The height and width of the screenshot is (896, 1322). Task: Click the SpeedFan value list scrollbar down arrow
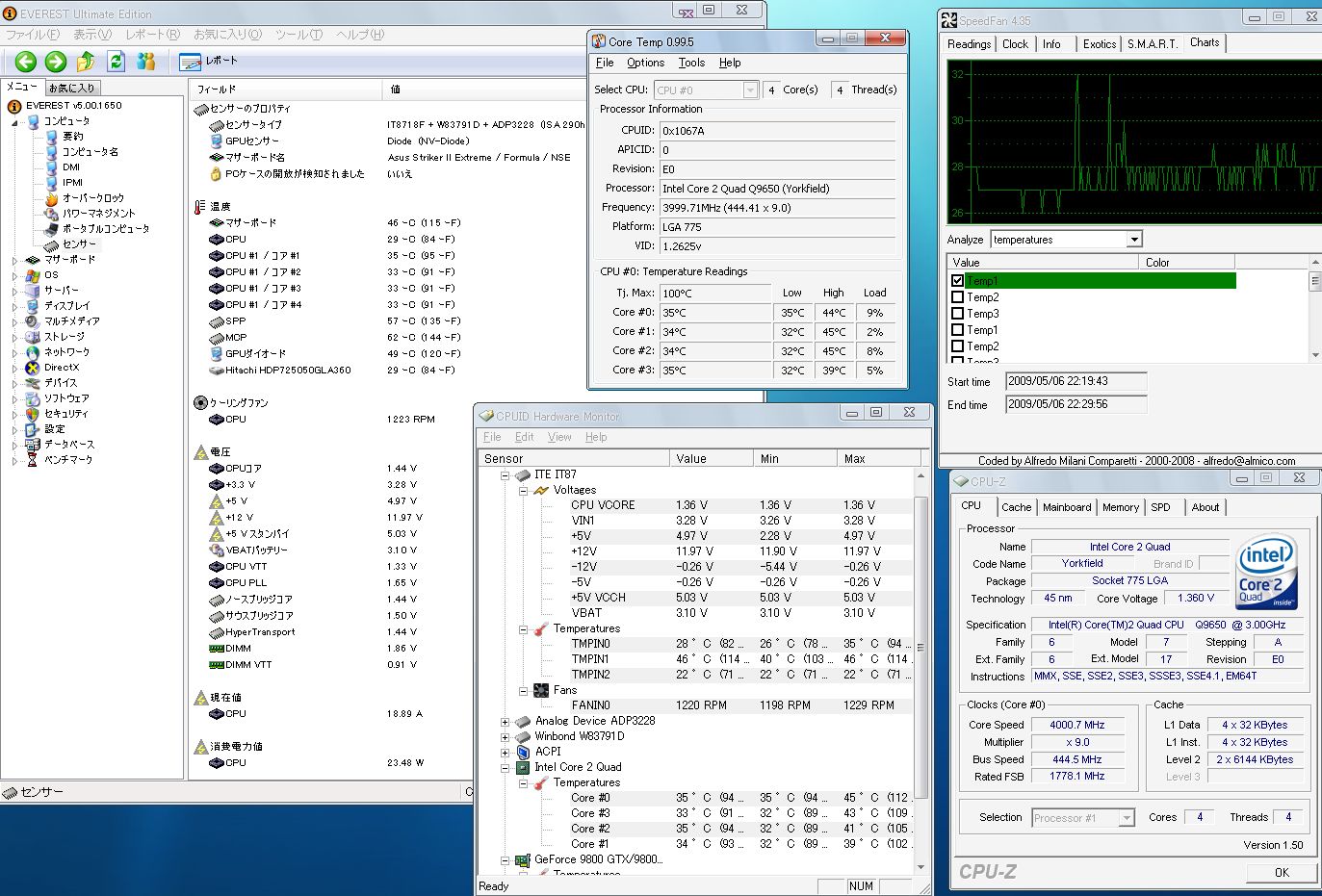pyautogui.click(x=1315, y=355)
